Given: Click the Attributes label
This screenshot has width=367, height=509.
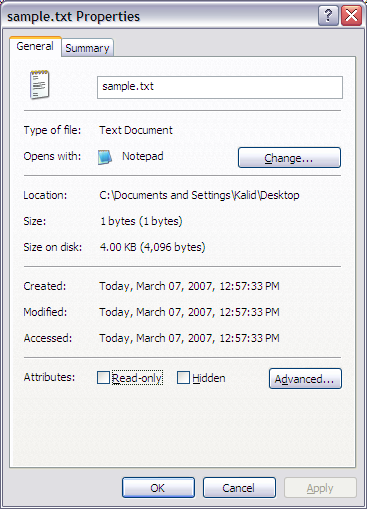Looking at the screenshot, I should 49,377.
